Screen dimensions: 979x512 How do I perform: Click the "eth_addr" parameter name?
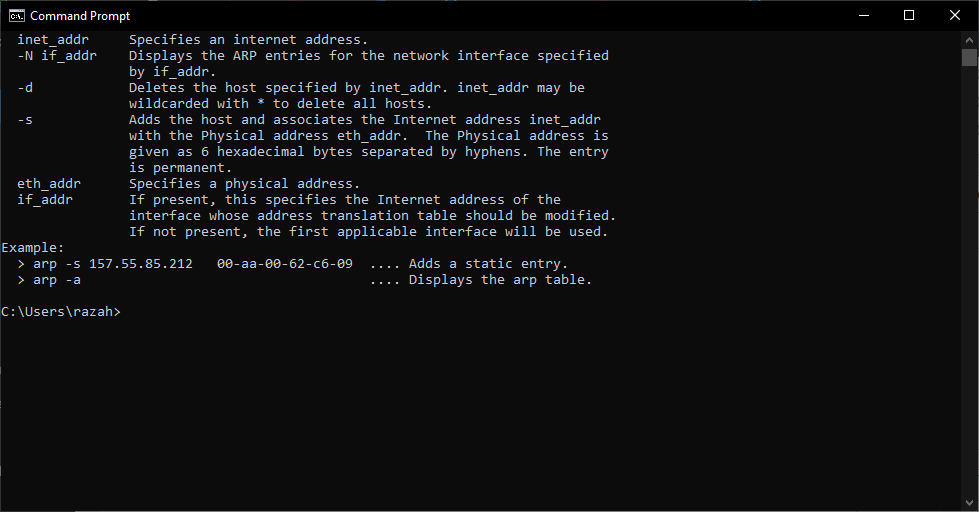49,184
